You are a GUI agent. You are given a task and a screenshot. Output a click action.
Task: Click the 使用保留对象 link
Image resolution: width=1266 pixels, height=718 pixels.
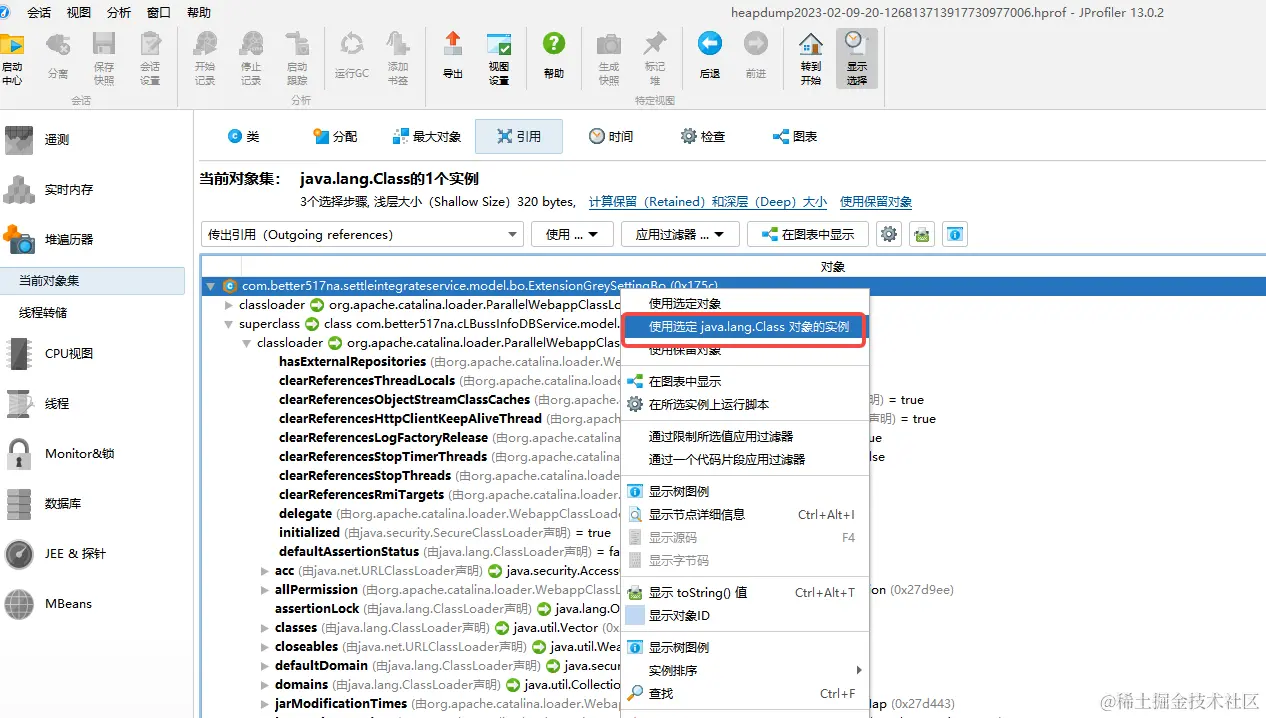[x=876, y=201]
